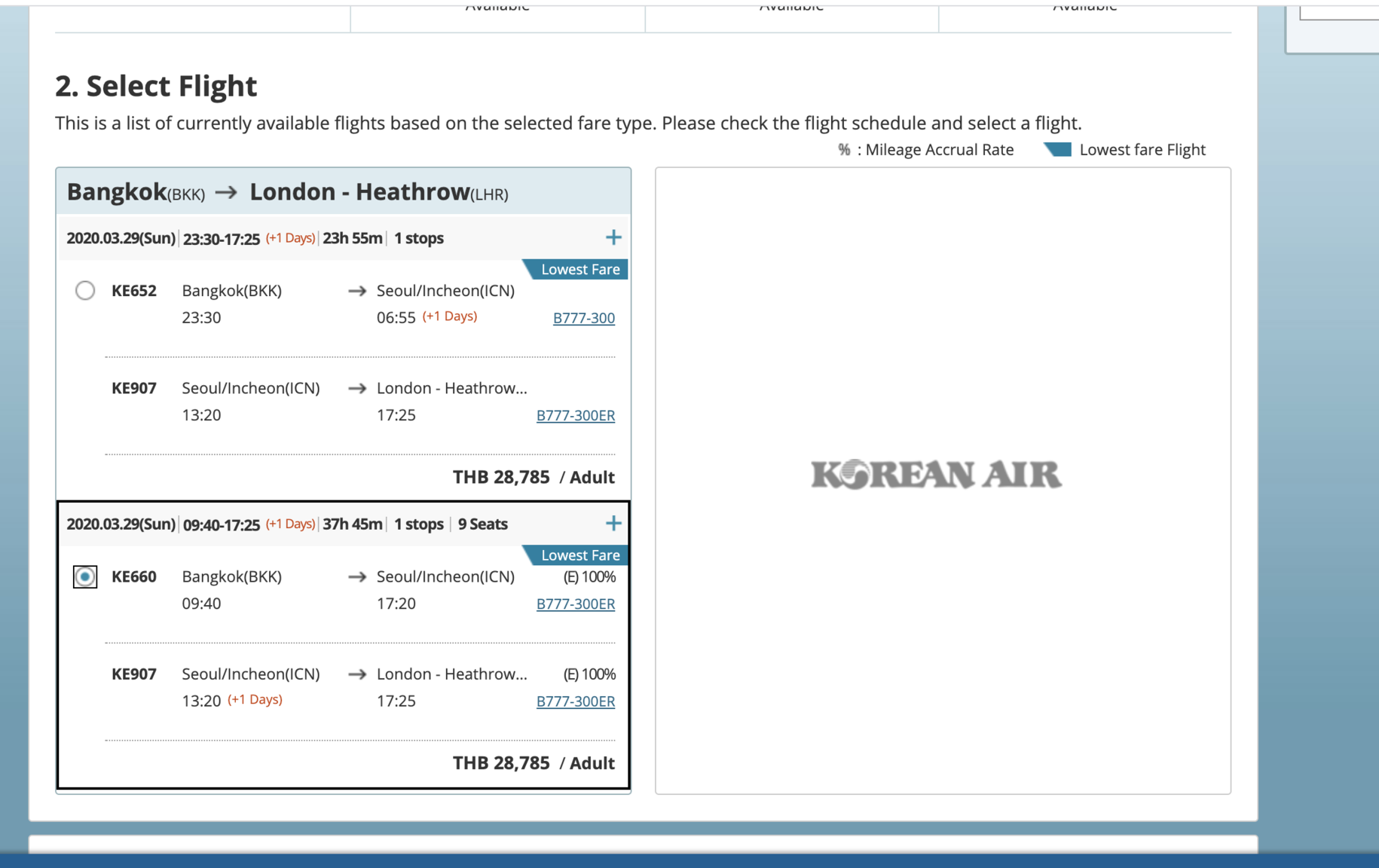Screen dimensions: 1379x868
Task: Open B777-300ER aircraft link for KE660
Action: (576, 604)
